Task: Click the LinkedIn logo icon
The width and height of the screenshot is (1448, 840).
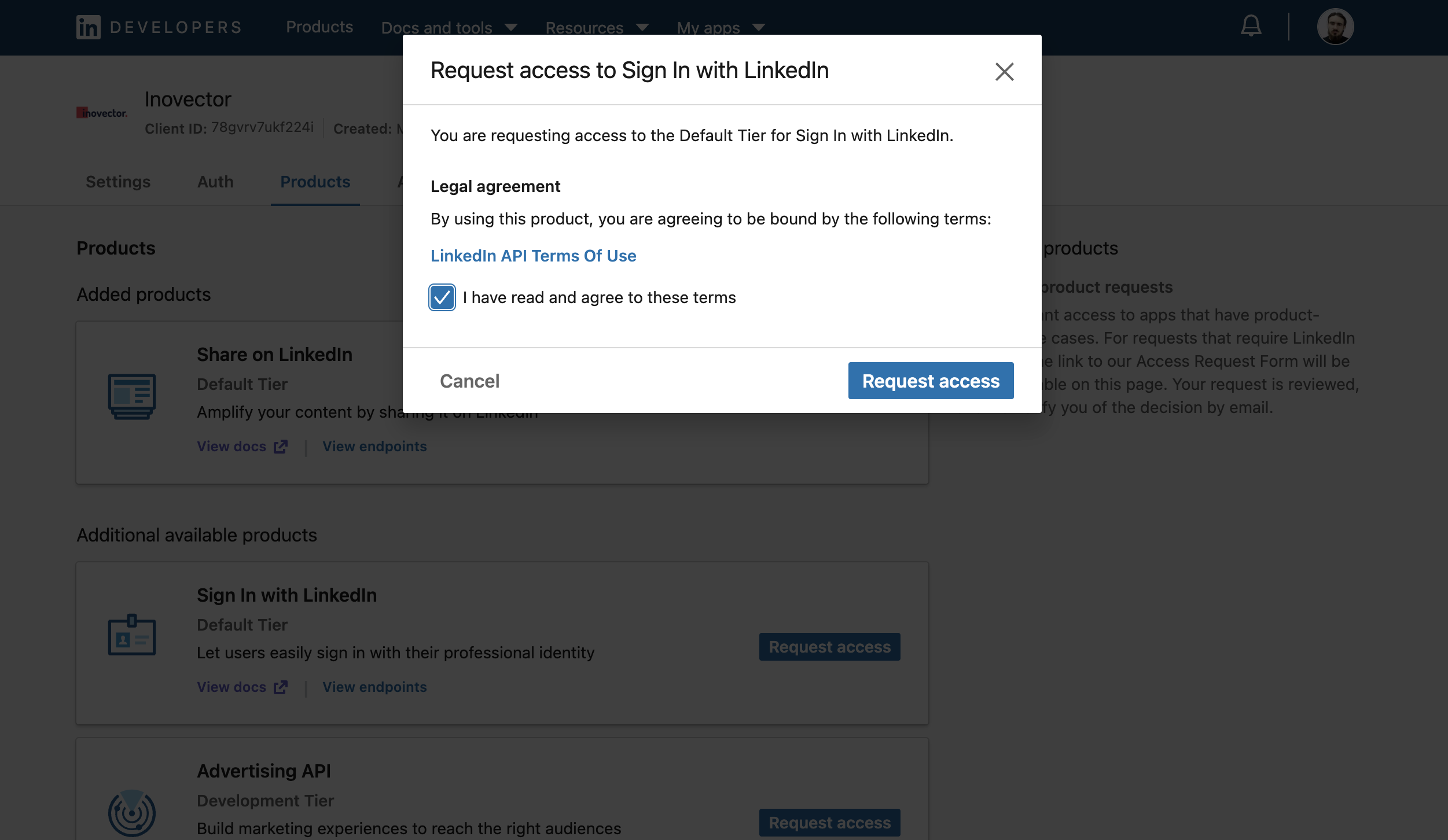Action: pyautogui.click(x=89, y=27)
